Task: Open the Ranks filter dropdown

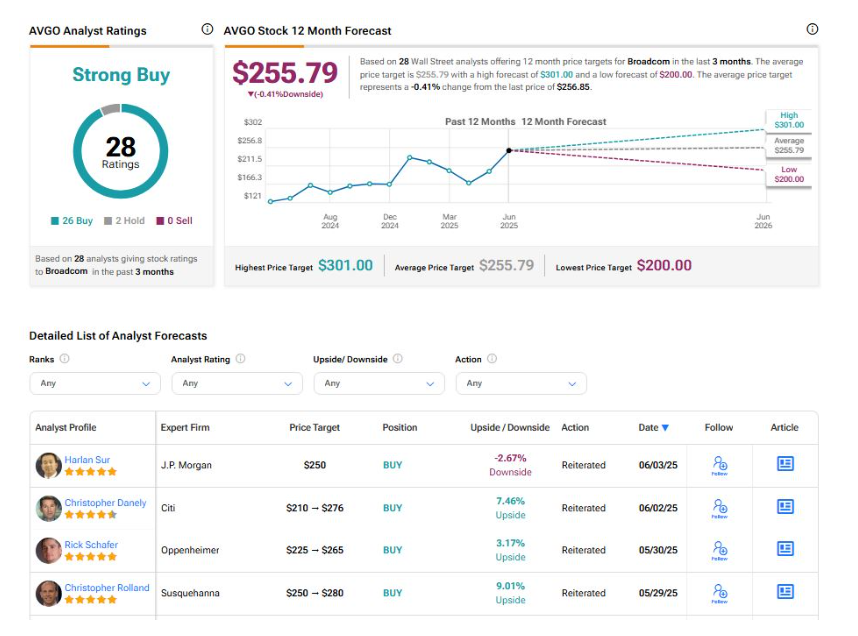Action: (95, 383)
